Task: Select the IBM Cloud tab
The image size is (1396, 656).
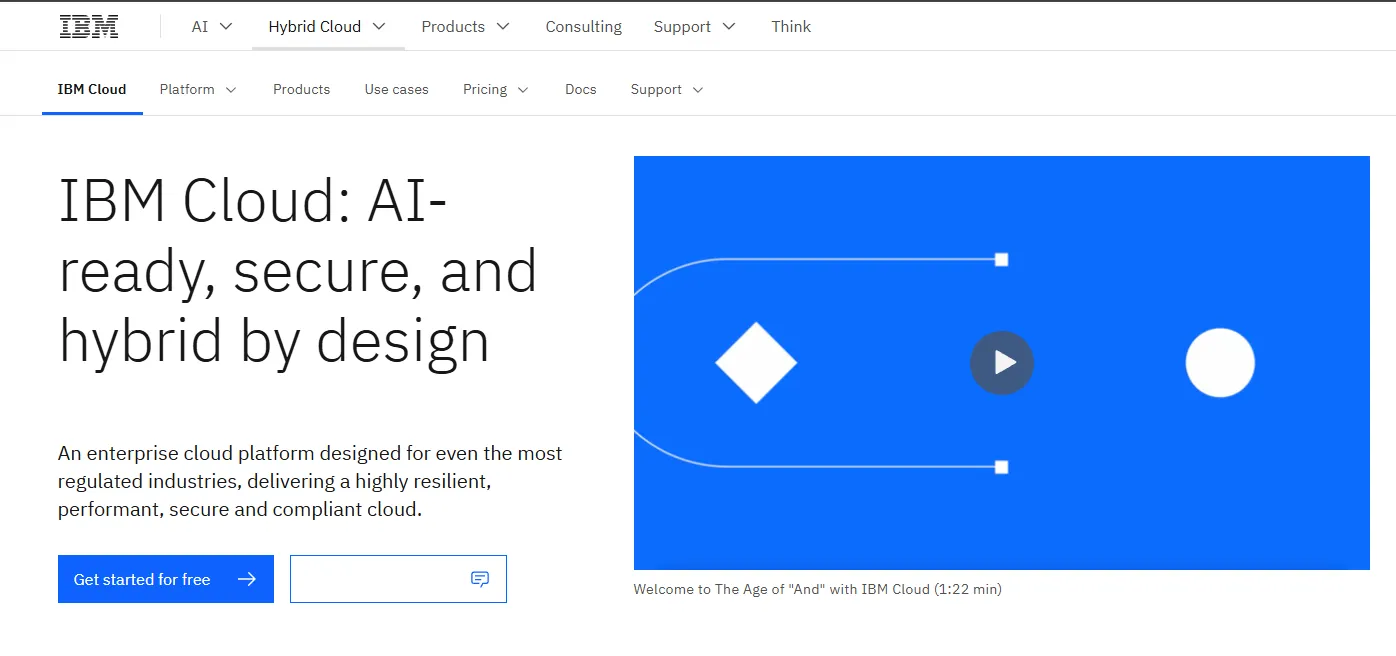Action: (x=92, y=90)
